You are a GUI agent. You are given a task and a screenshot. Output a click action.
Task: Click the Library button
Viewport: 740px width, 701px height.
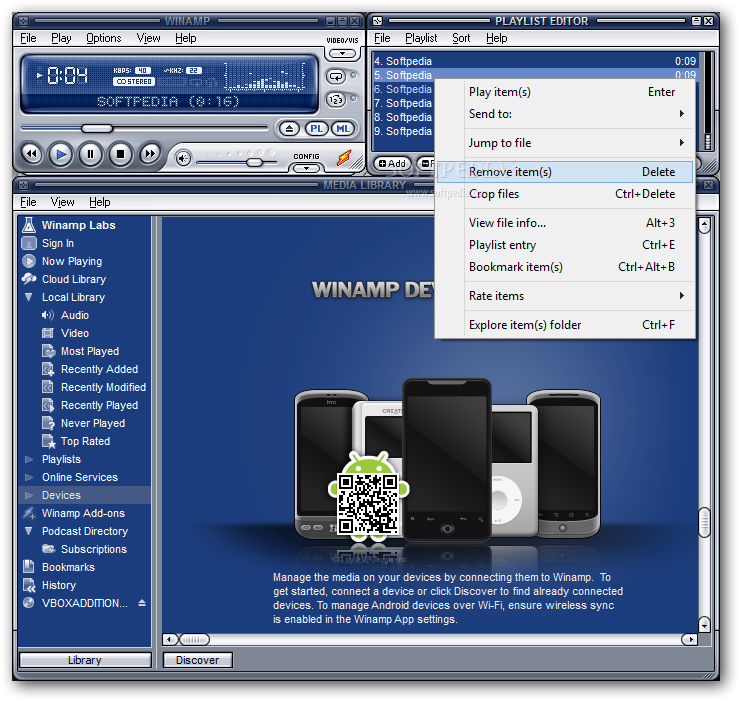point(85,660)
